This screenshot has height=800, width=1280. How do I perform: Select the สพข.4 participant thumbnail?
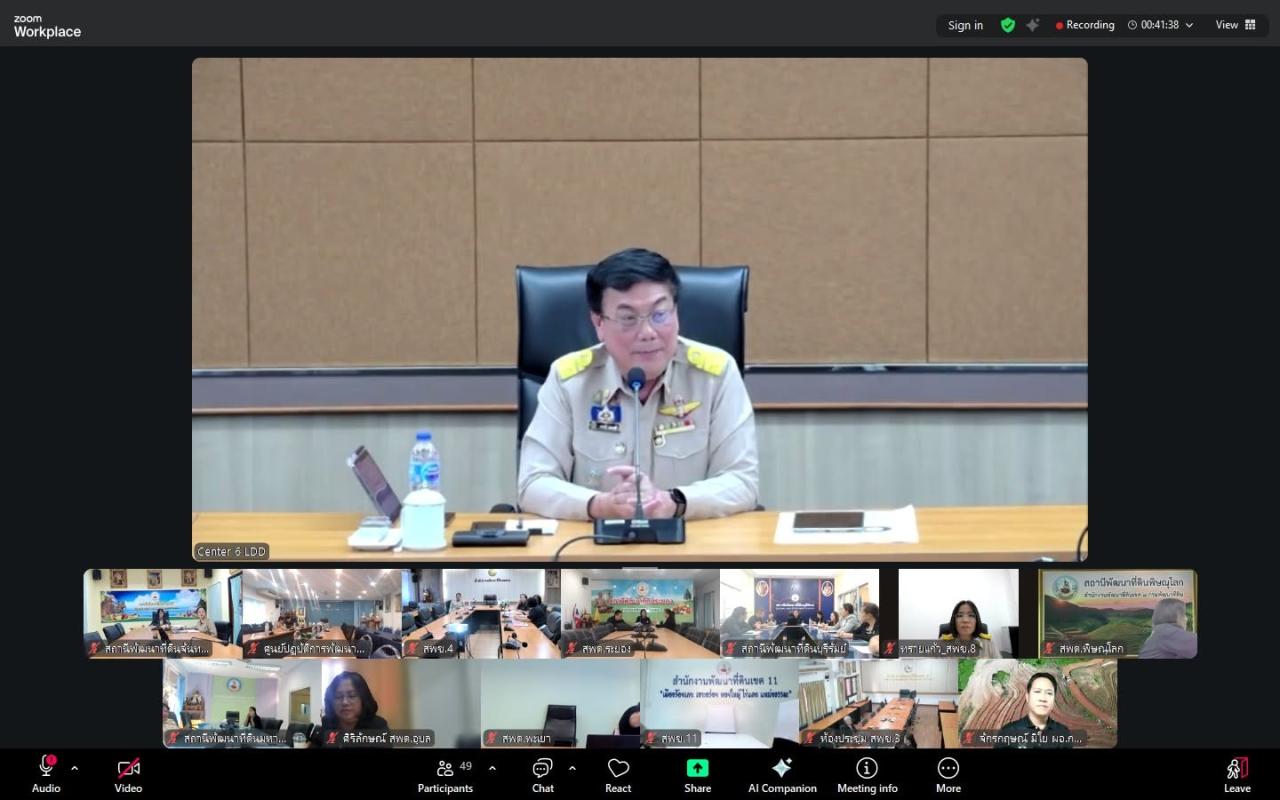[x=481, y=614]
